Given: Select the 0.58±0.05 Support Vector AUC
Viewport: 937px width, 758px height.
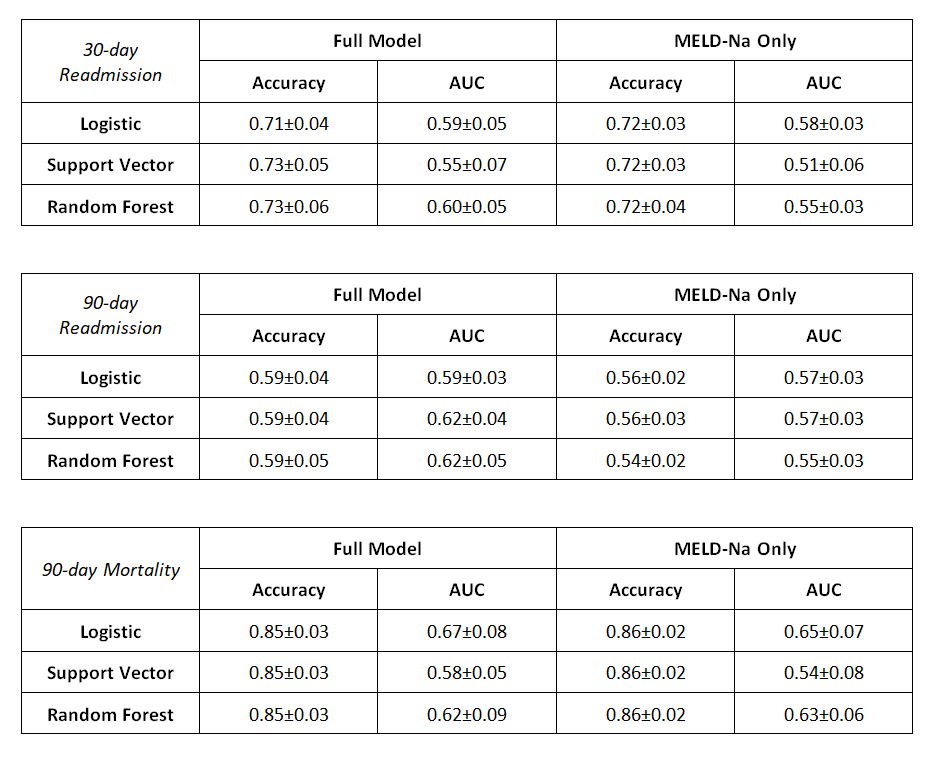Looking at the screenshot, I should [x=466, y=673].
